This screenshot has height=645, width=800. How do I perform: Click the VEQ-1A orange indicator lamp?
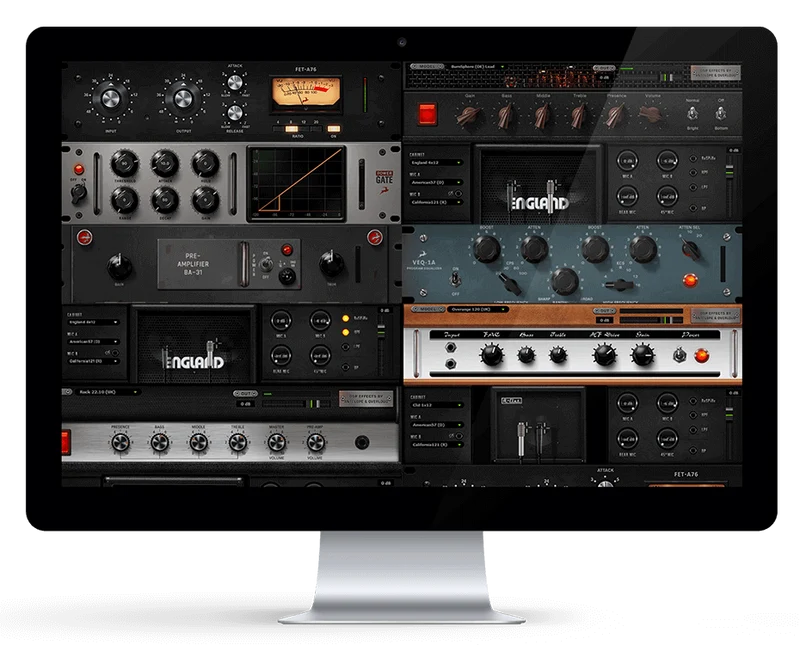point(690,280)
